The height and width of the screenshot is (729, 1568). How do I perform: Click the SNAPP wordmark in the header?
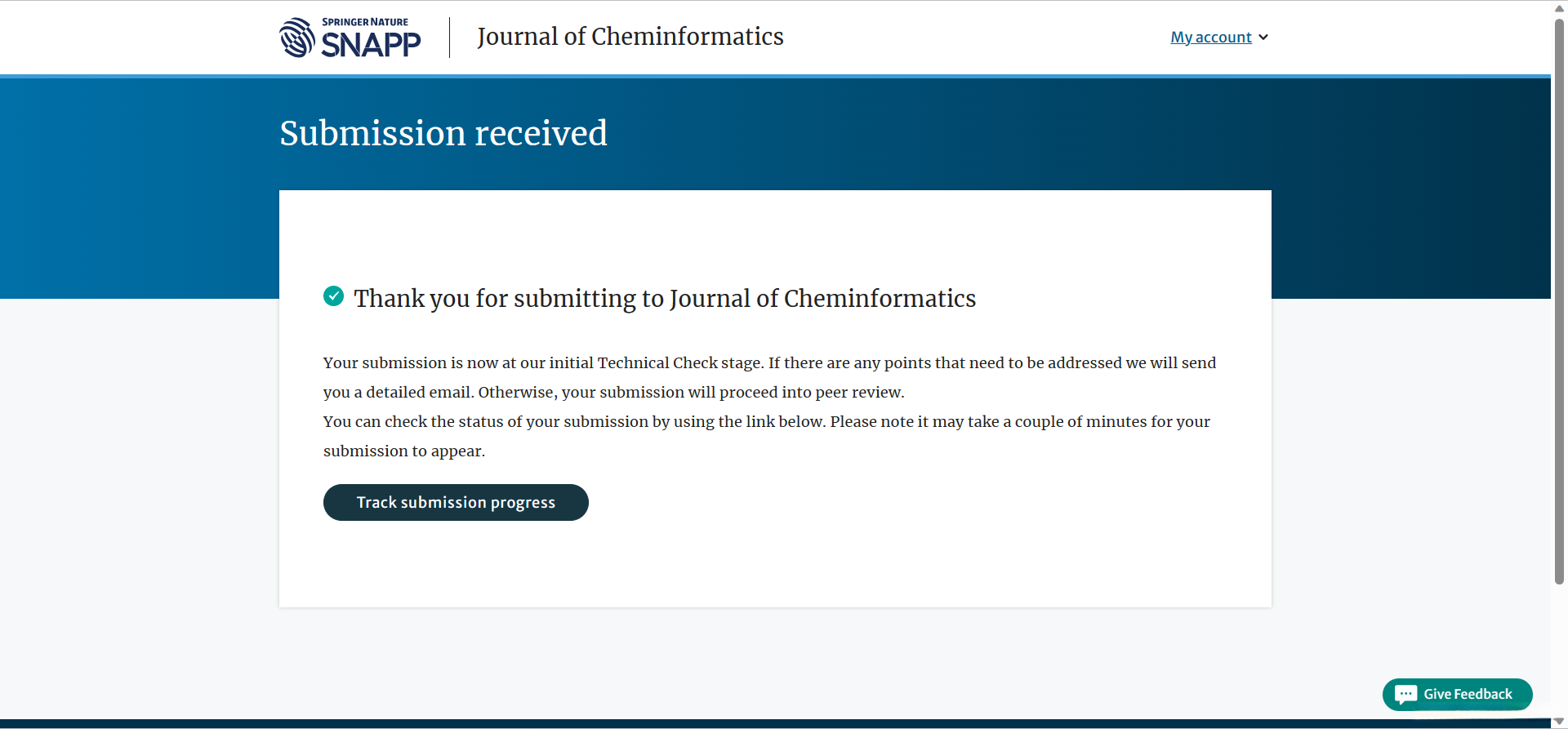pyautogui.click(x=371, y=44)
